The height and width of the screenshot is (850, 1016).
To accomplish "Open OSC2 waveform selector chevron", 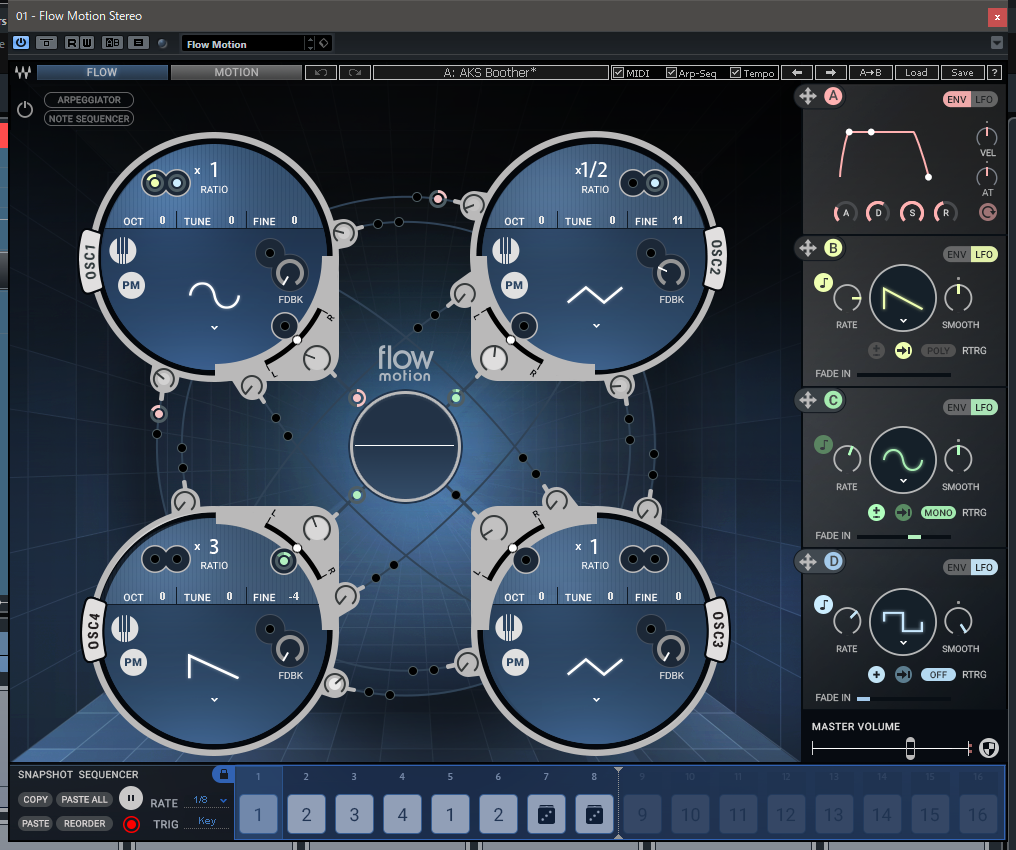I will pos(596,326).
